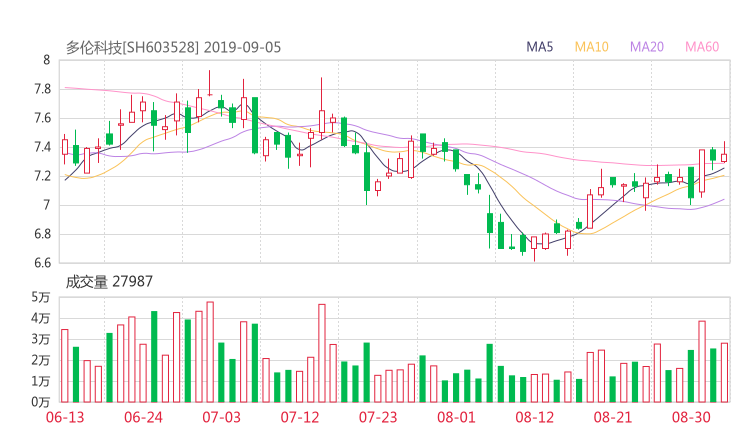740x440 pixels.
Task: Select the 08-01 date axis label
Action: (456, 416)
